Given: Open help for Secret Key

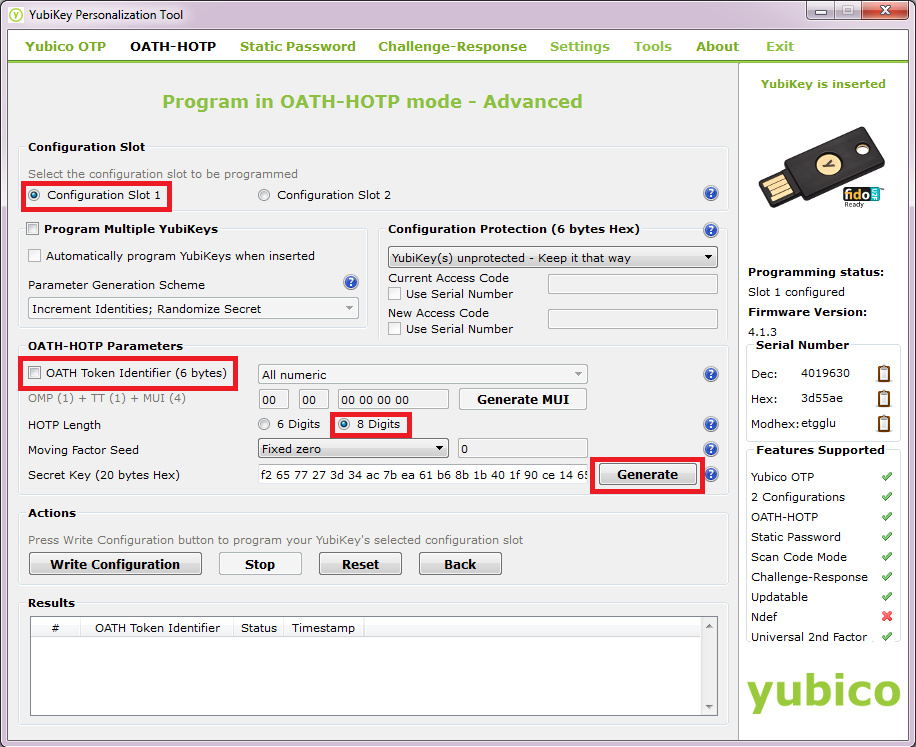Looking at the screenshot, I should 712,474.
